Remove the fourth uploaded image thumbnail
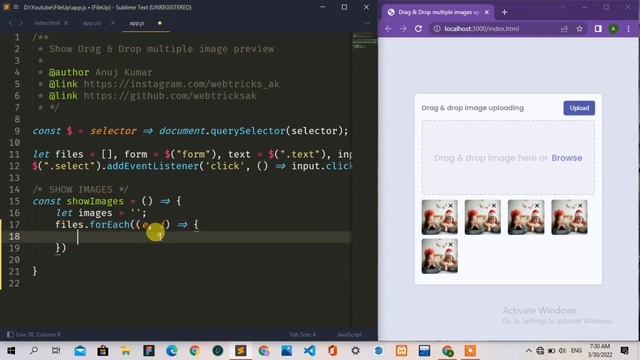The width and height of the screenshot is (640, 360). coord(580,206)
